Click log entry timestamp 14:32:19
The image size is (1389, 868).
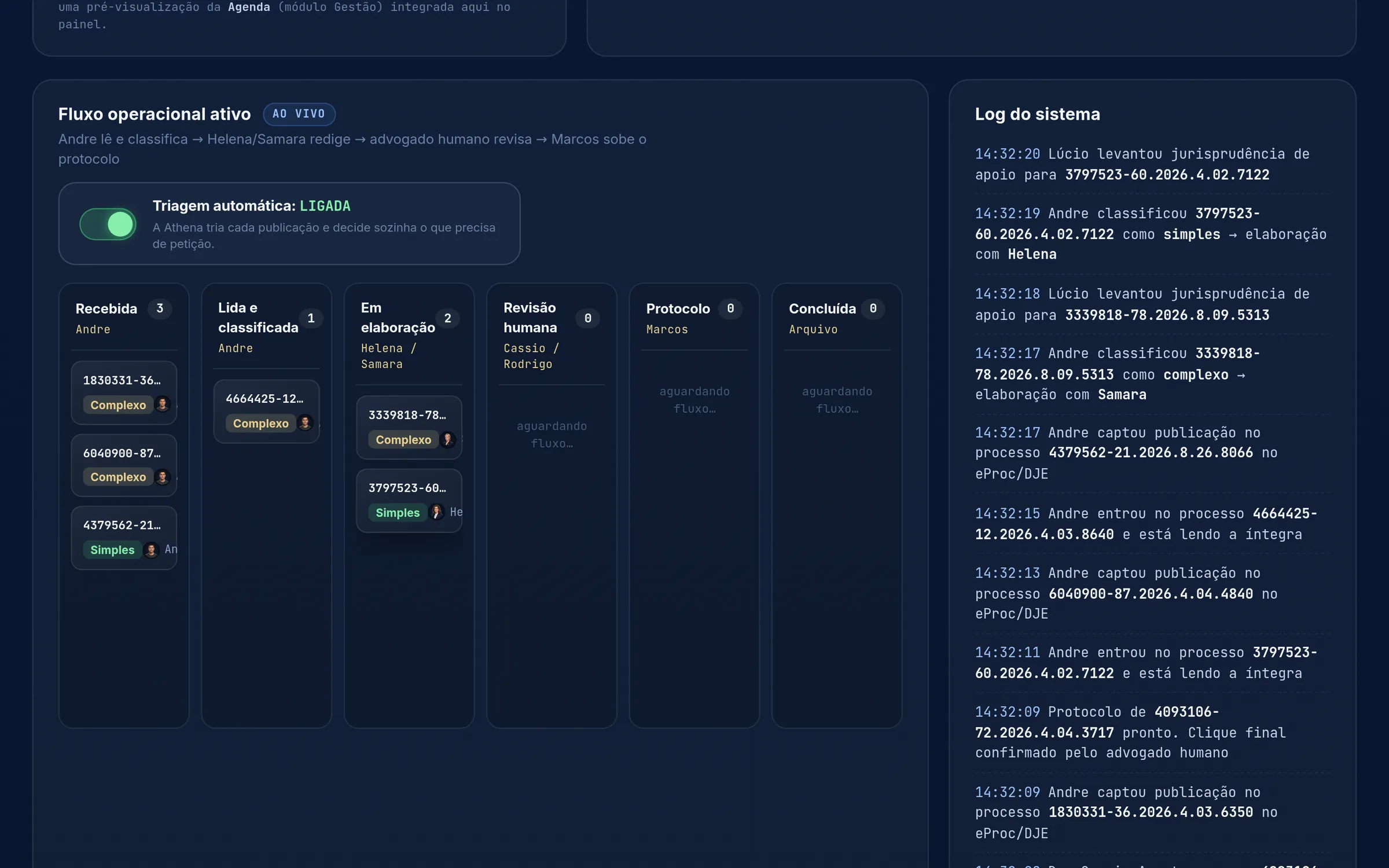[1008, 214]
